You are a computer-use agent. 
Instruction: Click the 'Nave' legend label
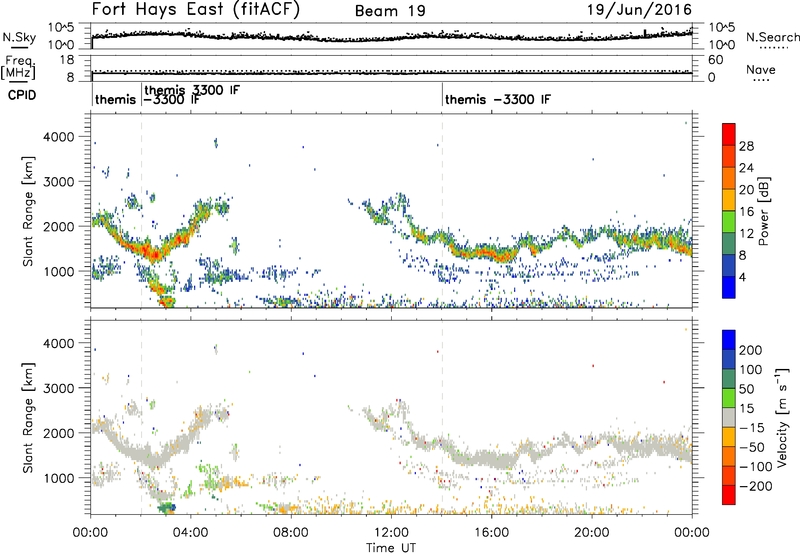[x=761, y=69]
